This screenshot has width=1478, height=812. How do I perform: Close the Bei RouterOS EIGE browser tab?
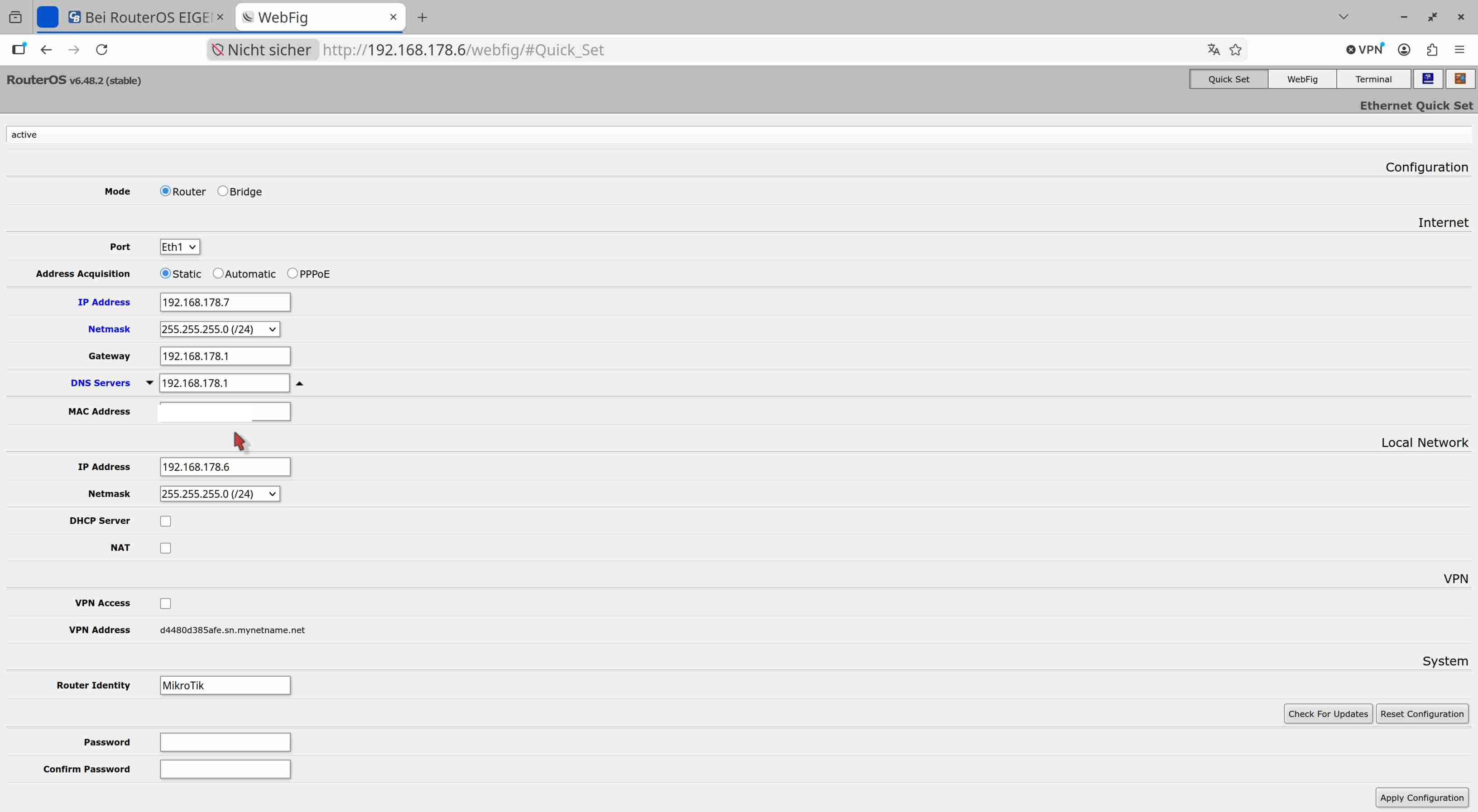pyautogui.click(x=220, y=17)
